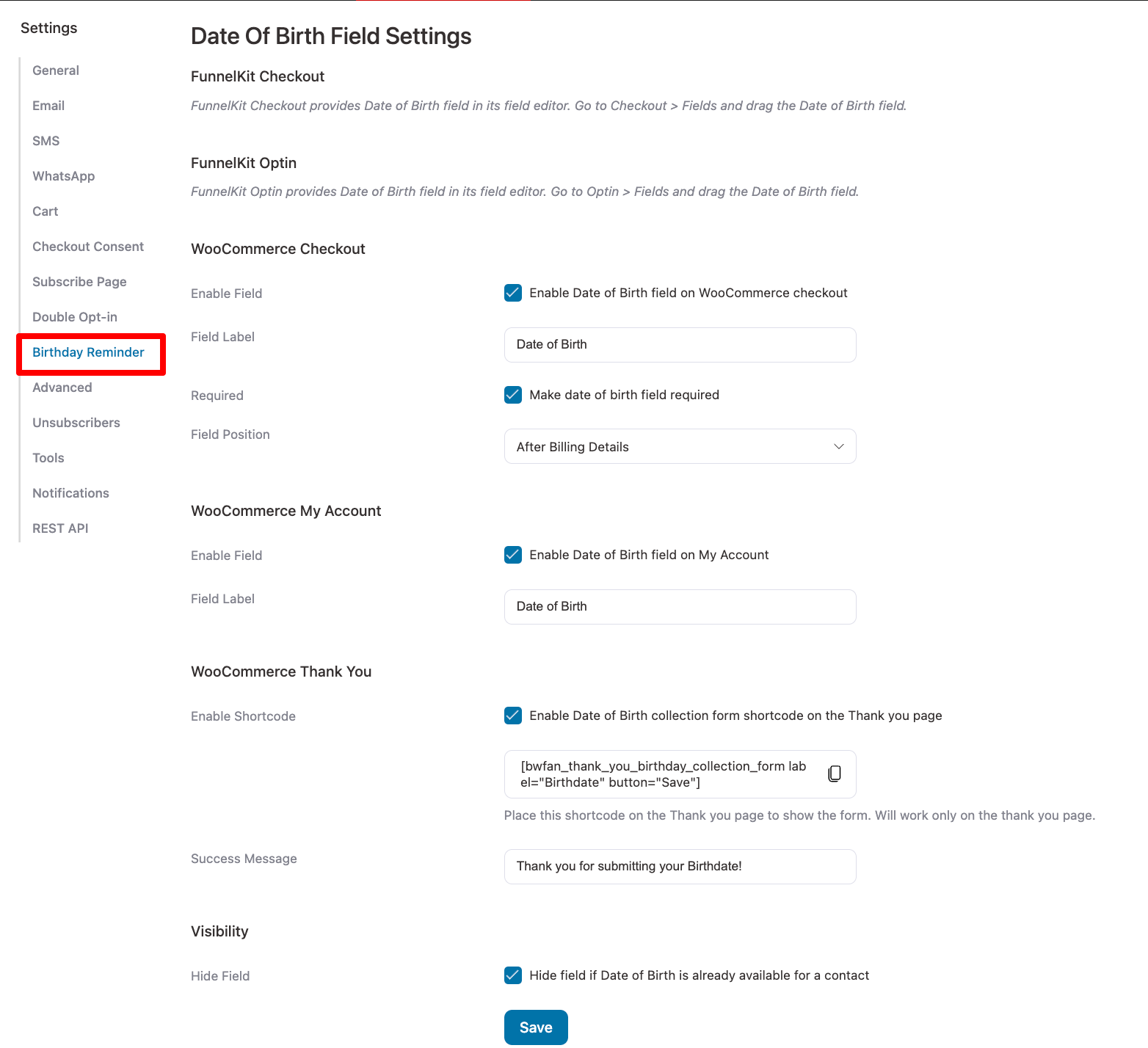Click the Hide Field label

click(x=220, y=976)
